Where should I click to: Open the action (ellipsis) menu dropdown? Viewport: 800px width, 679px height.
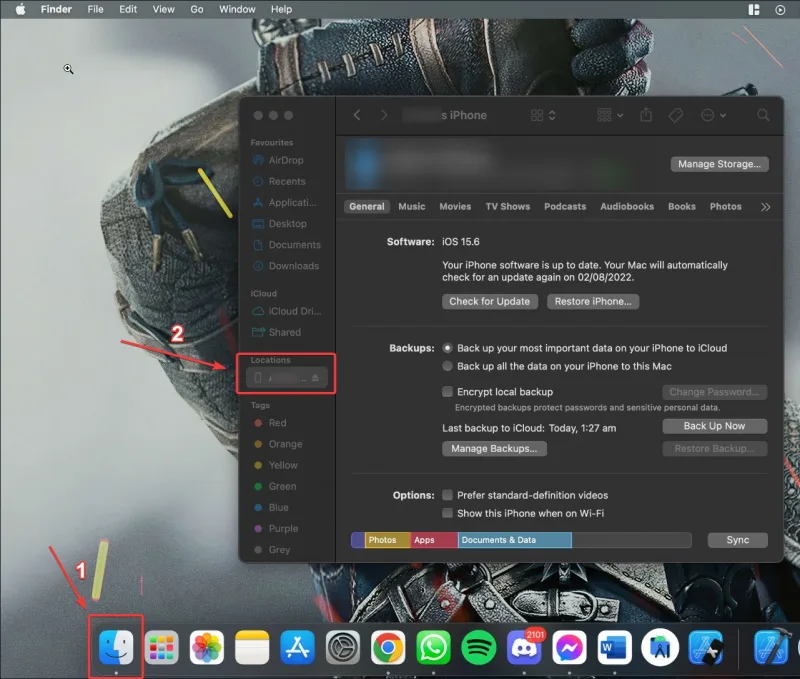pyautogui.click(x=713, y=115)
